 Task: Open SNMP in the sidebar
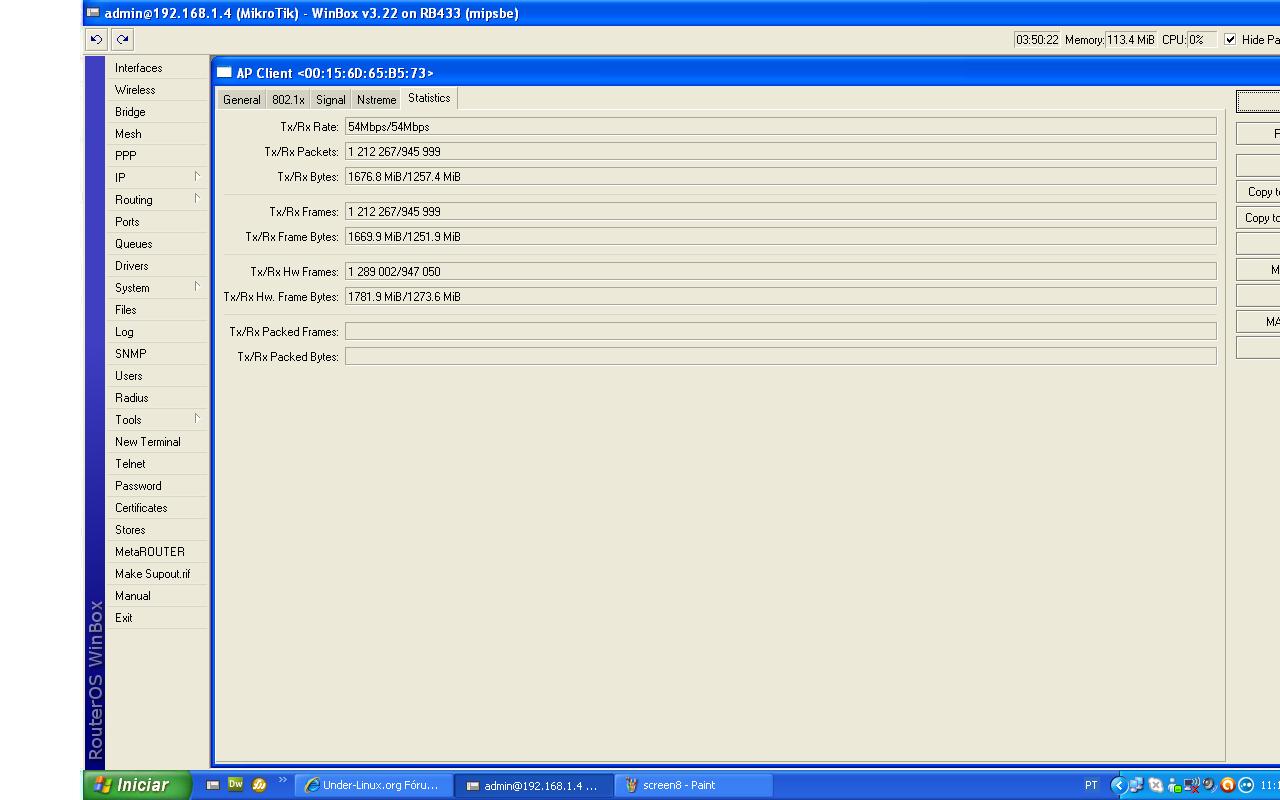[130, 354]
